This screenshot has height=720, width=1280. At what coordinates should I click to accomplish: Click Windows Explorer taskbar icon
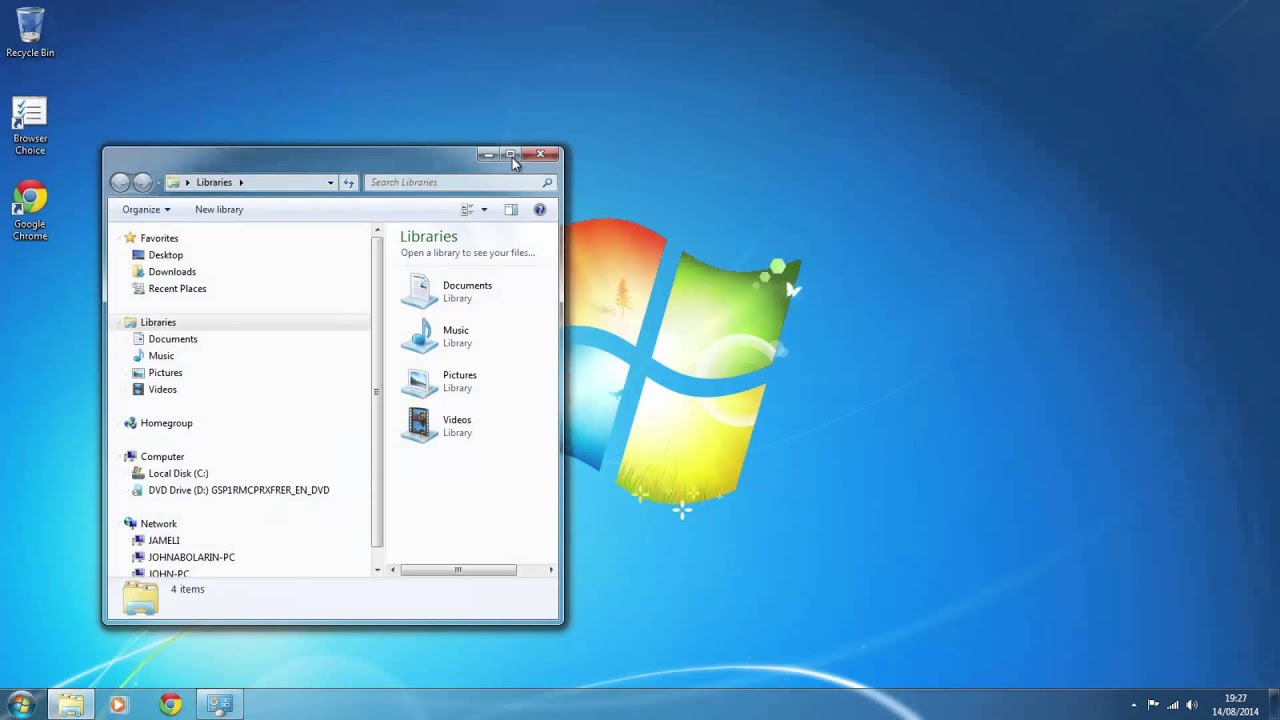click(x=70, y=704)
